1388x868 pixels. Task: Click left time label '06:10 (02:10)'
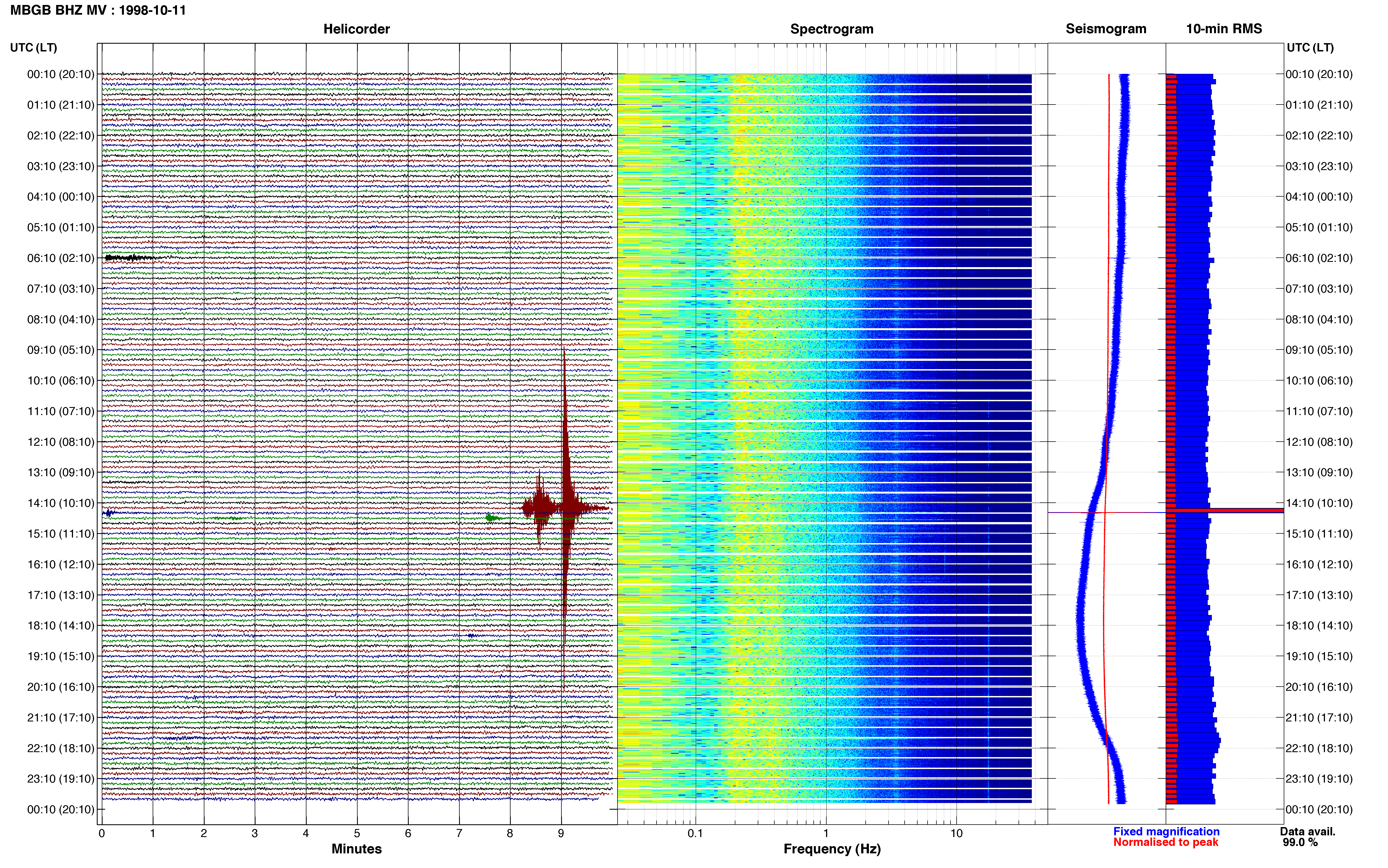[x=61, y=258]
